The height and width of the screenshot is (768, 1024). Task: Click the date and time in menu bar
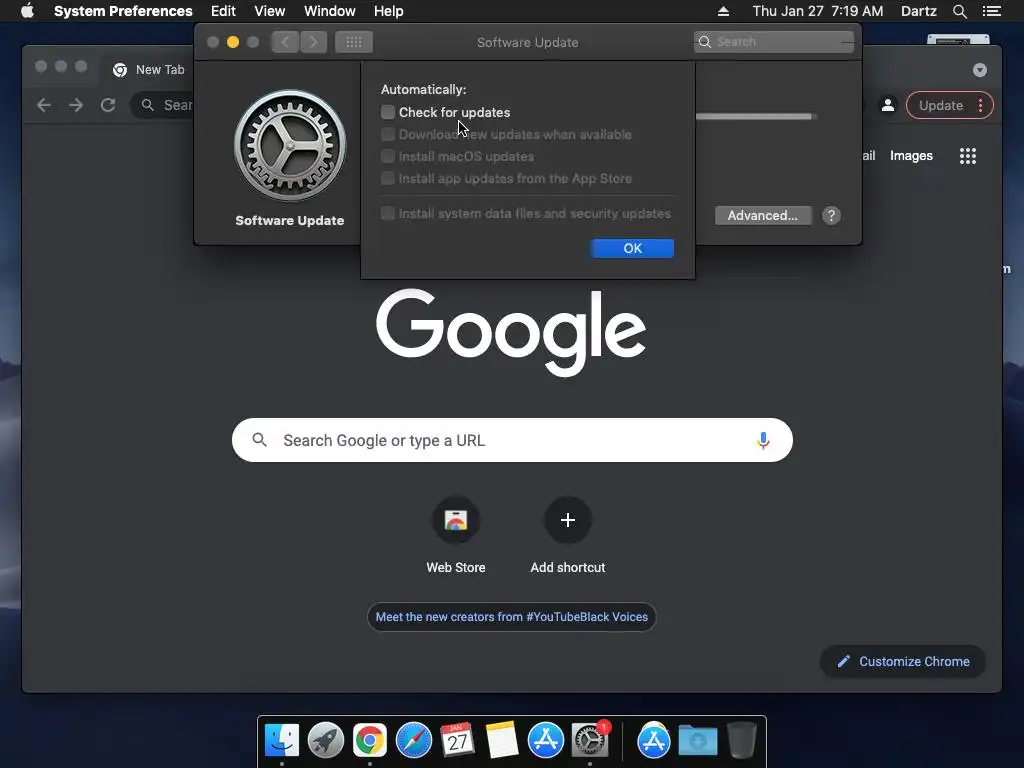tap(818, 11)
